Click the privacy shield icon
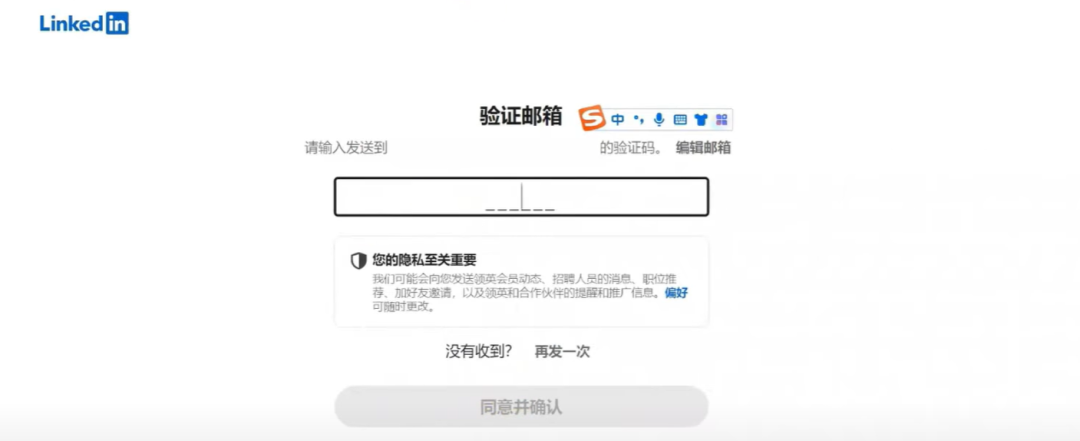 (358, 260)
